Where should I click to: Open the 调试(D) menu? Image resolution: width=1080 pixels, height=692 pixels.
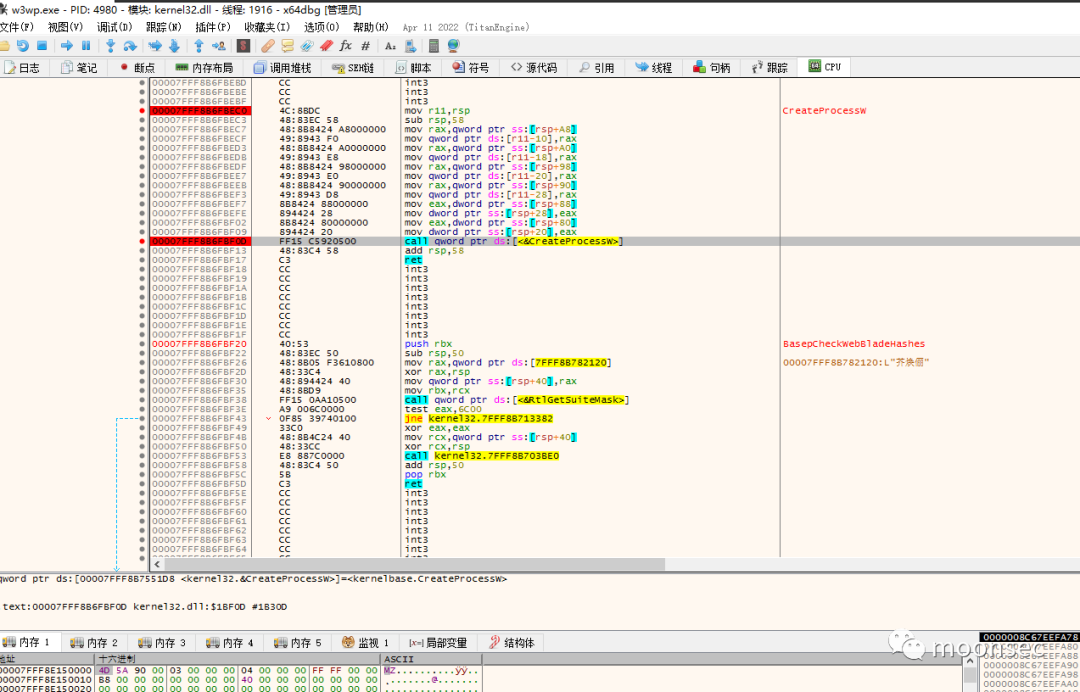click(x=114, y=28)
